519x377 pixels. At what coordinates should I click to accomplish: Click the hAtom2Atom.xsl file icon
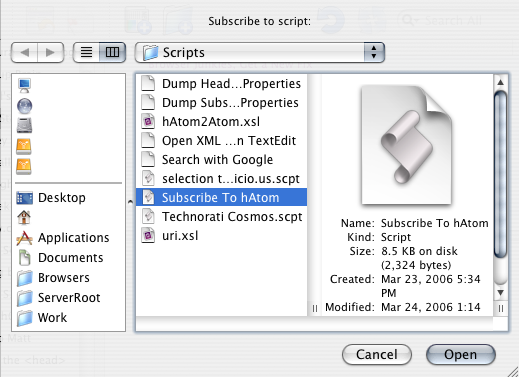[148, 121]
